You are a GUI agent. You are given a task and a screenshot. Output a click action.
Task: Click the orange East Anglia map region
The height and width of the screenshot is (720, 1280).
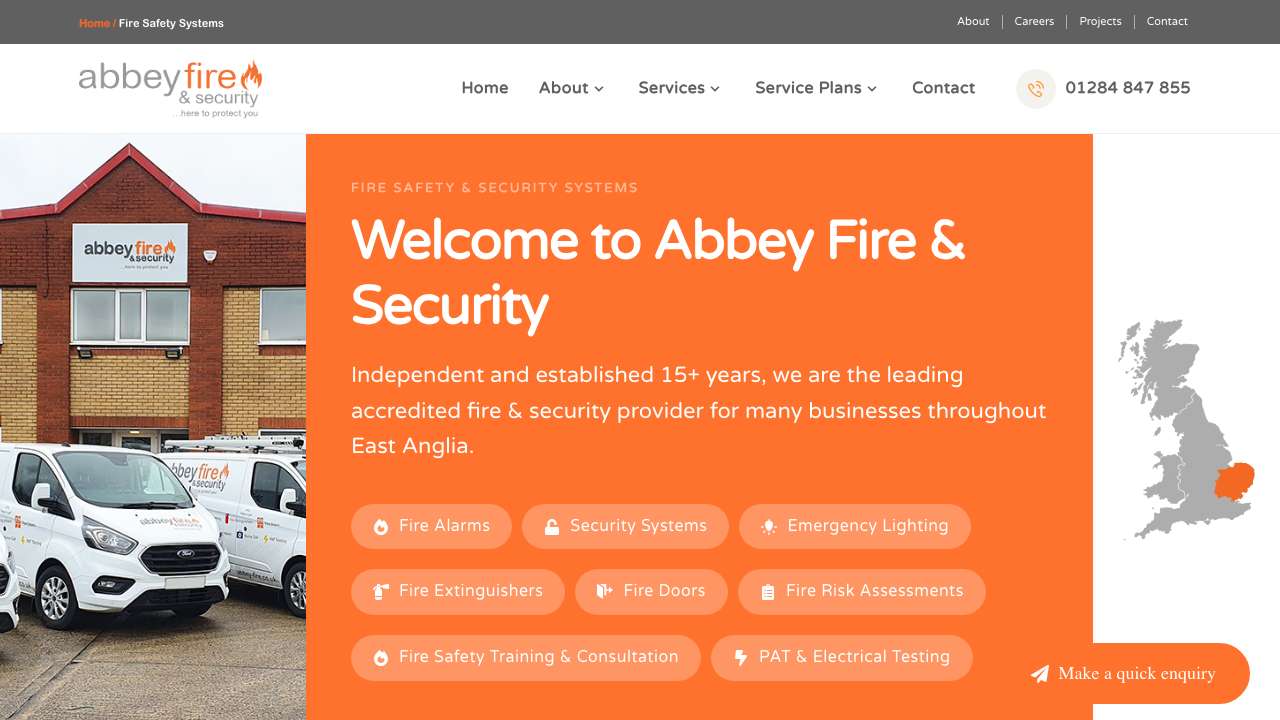pyautogui.click(x=1234, y=482)
